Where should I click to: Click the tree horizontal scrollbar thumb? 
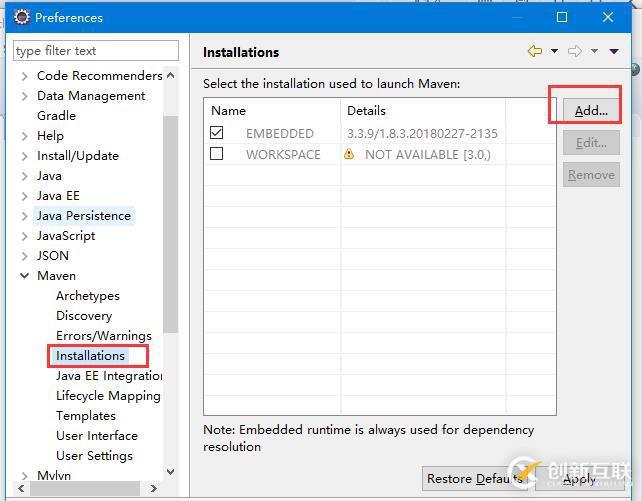pyautogui.click(x=85, y=488)
